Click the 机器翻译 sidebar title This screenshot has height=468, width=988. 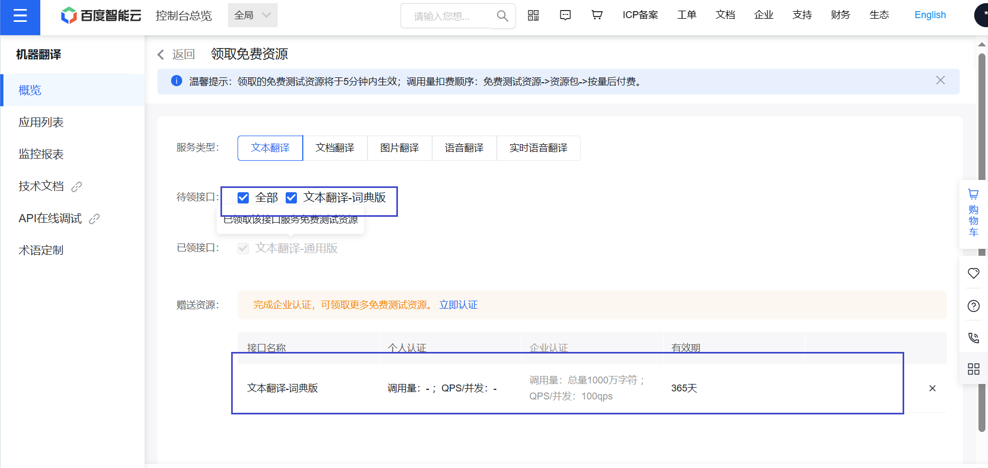click(38, 55)
